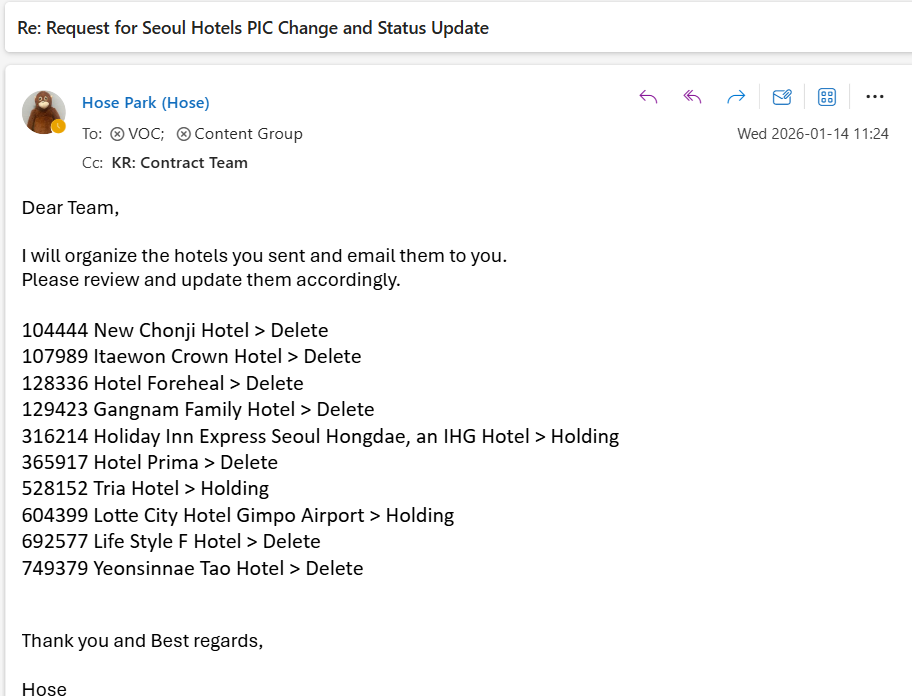Click the presence icon beside Content Group
The height and width of the screenshot is (696, 912).
click(x=184, y=134)
